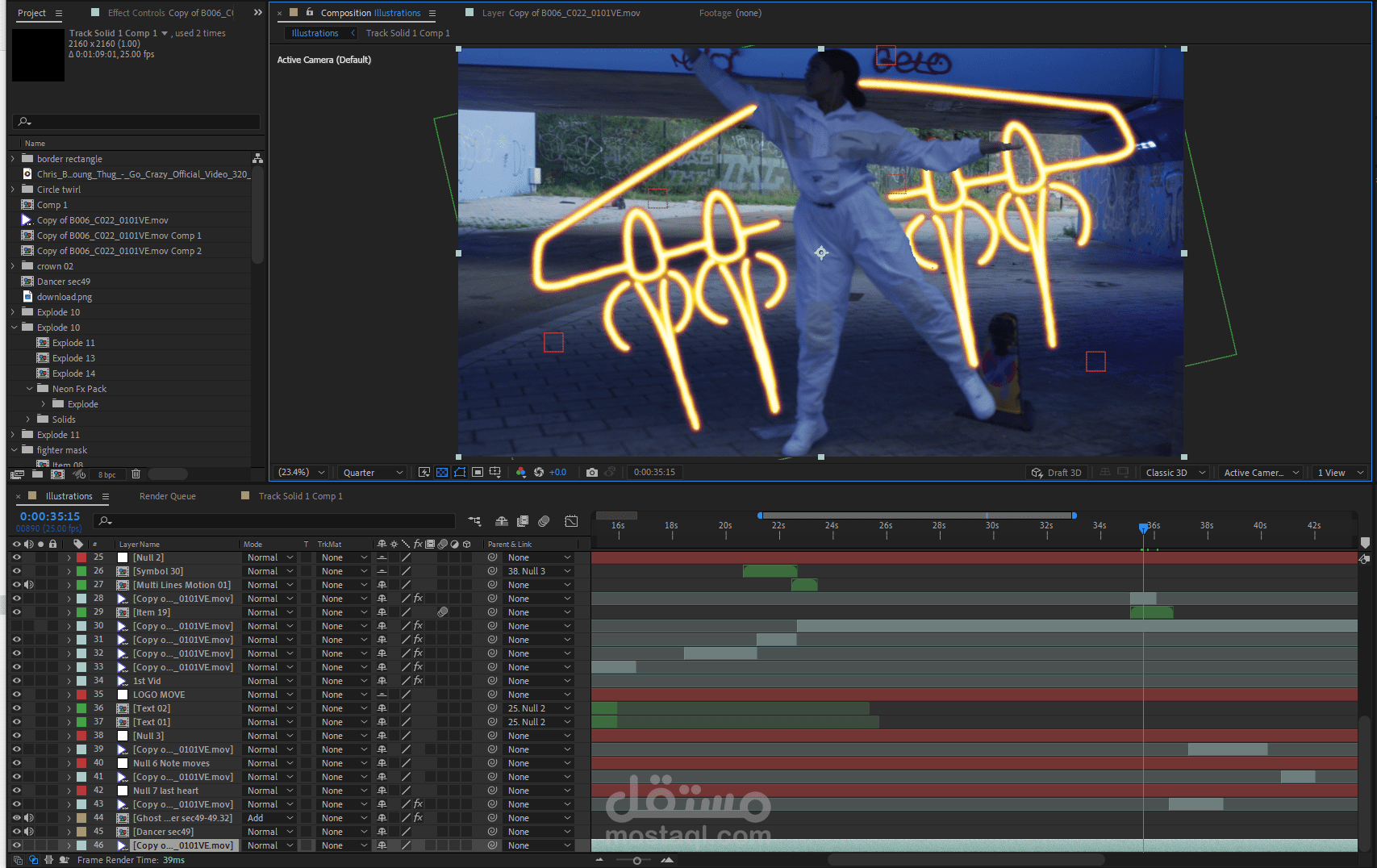
Task: Toggle visibility of Null 7 last heart layer
Action: click(16, 791)
